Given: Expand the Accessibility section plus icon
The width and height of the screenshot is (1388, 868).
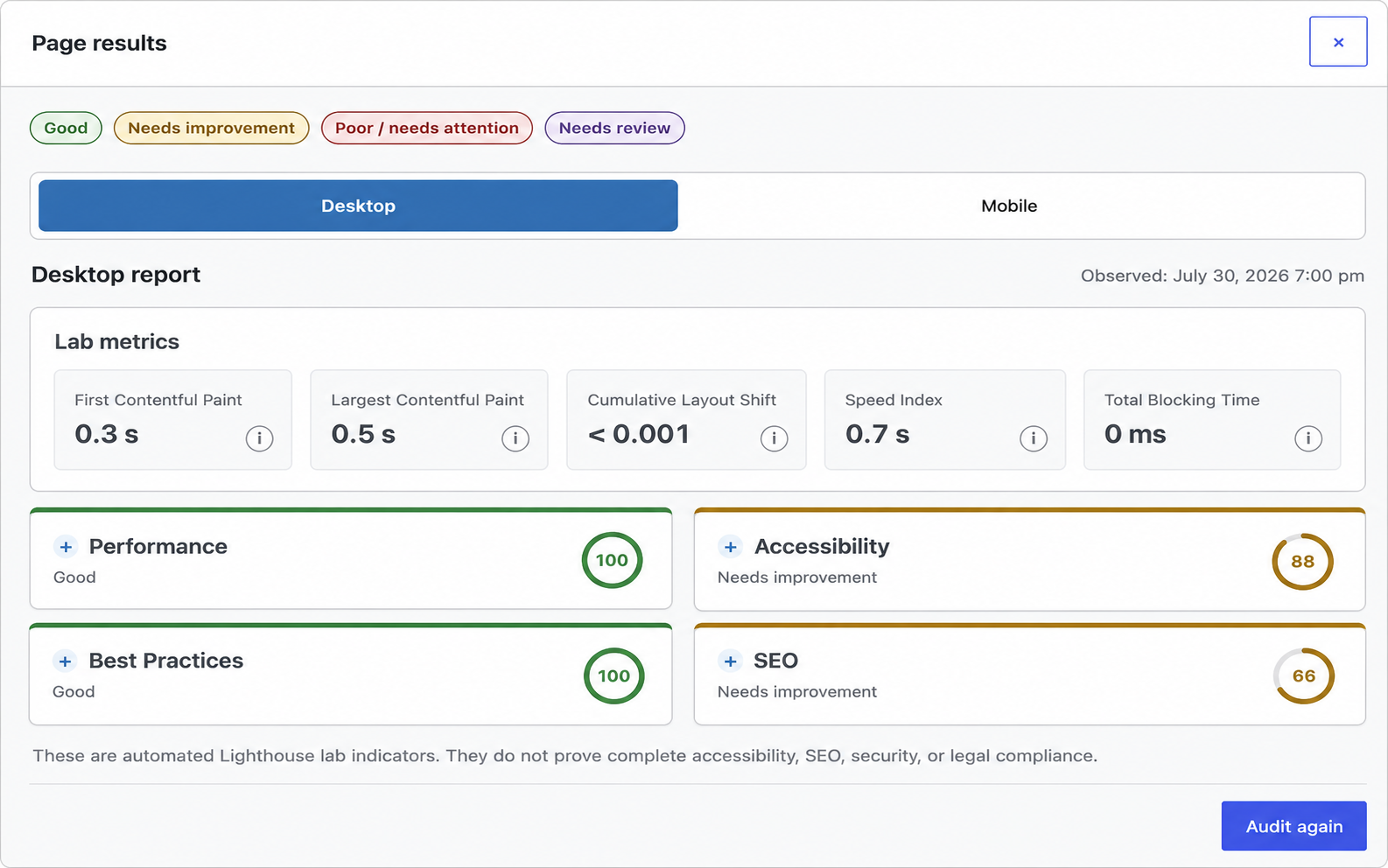Looking at the screenshot, I should click(x=731, y=547).
